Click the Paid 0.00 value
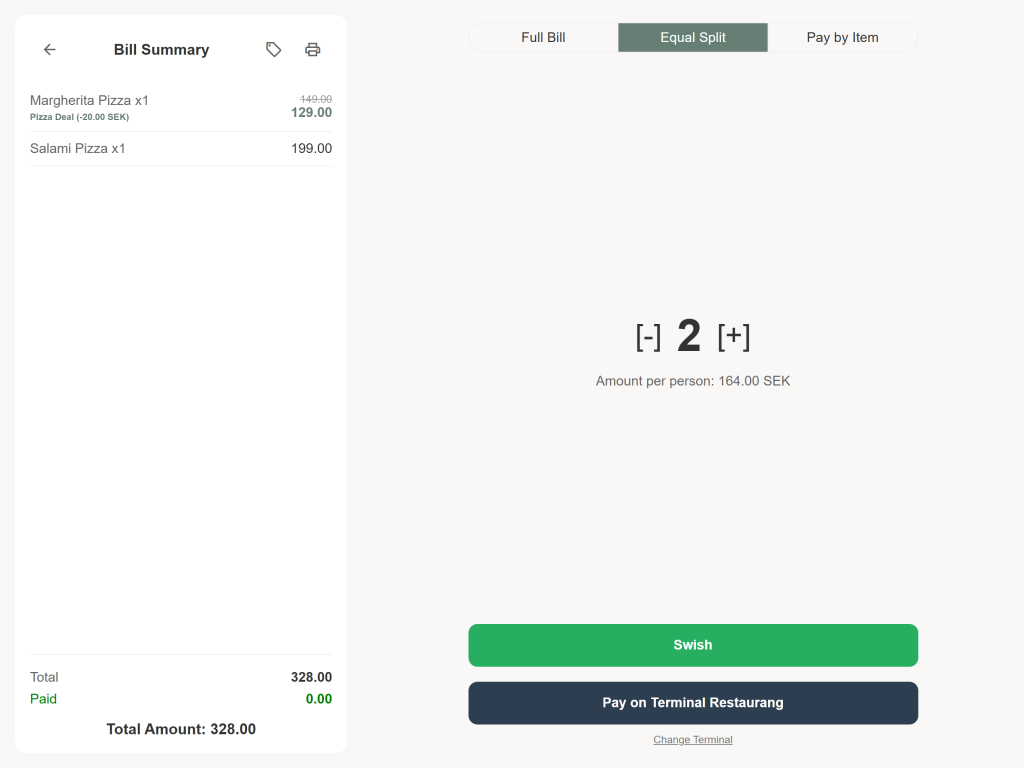 tap(319, 699)
